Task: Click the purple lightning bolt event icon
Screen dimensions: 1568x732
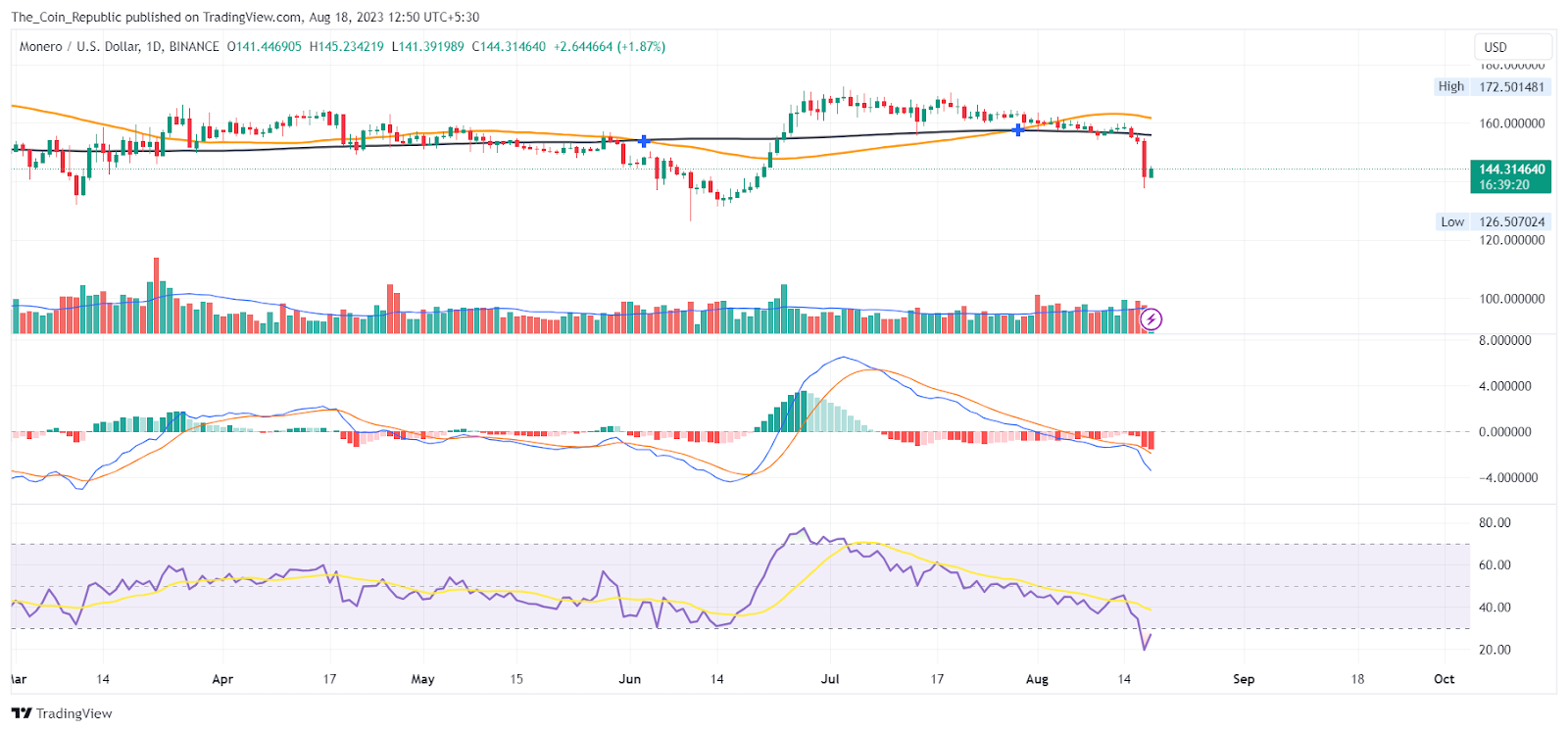Action: [1151, 319]
